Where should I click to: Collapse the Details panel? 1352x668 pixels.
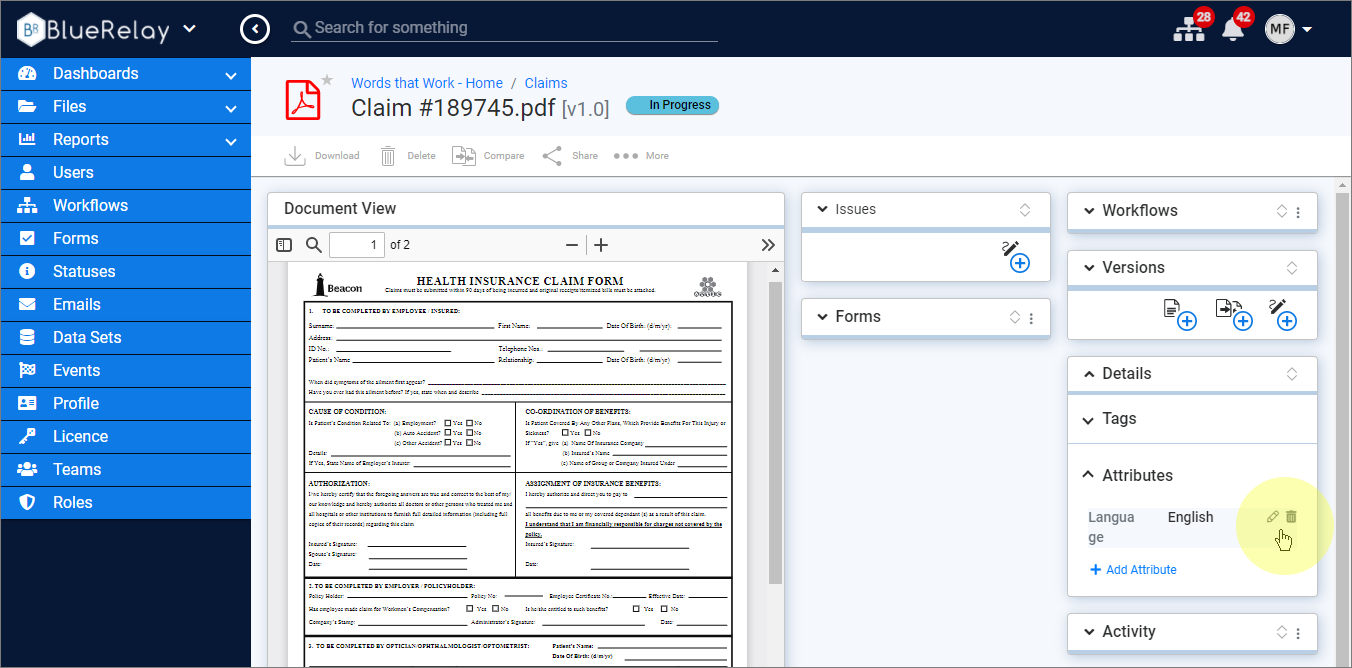pos(1089,374)
